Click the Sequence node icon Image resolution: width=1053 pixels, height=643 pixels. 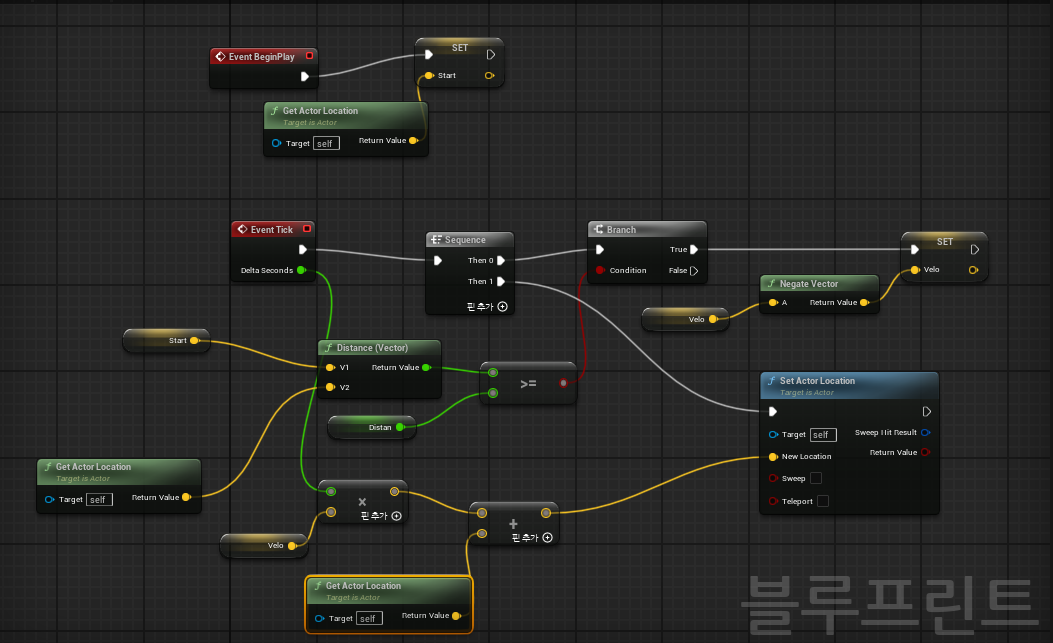436,240
